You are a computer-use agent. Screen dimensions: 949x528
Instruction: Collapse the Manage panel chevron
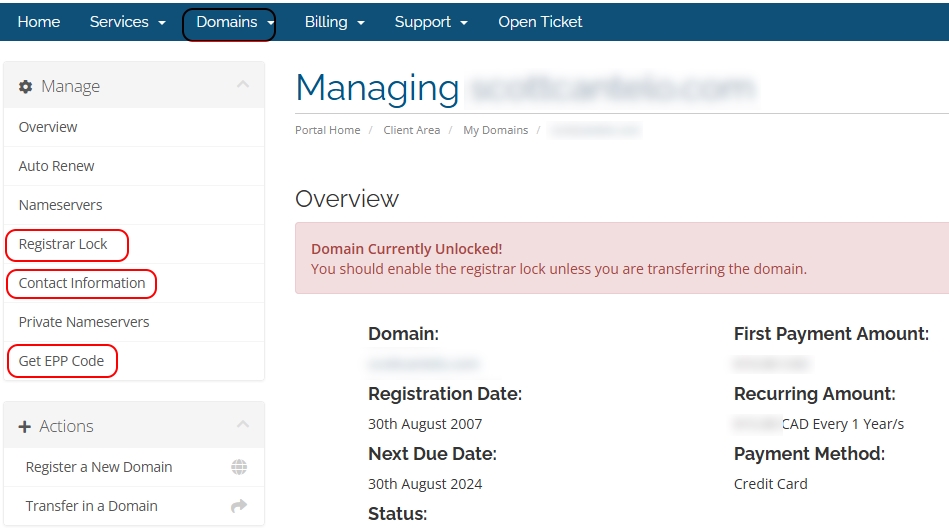243,86
